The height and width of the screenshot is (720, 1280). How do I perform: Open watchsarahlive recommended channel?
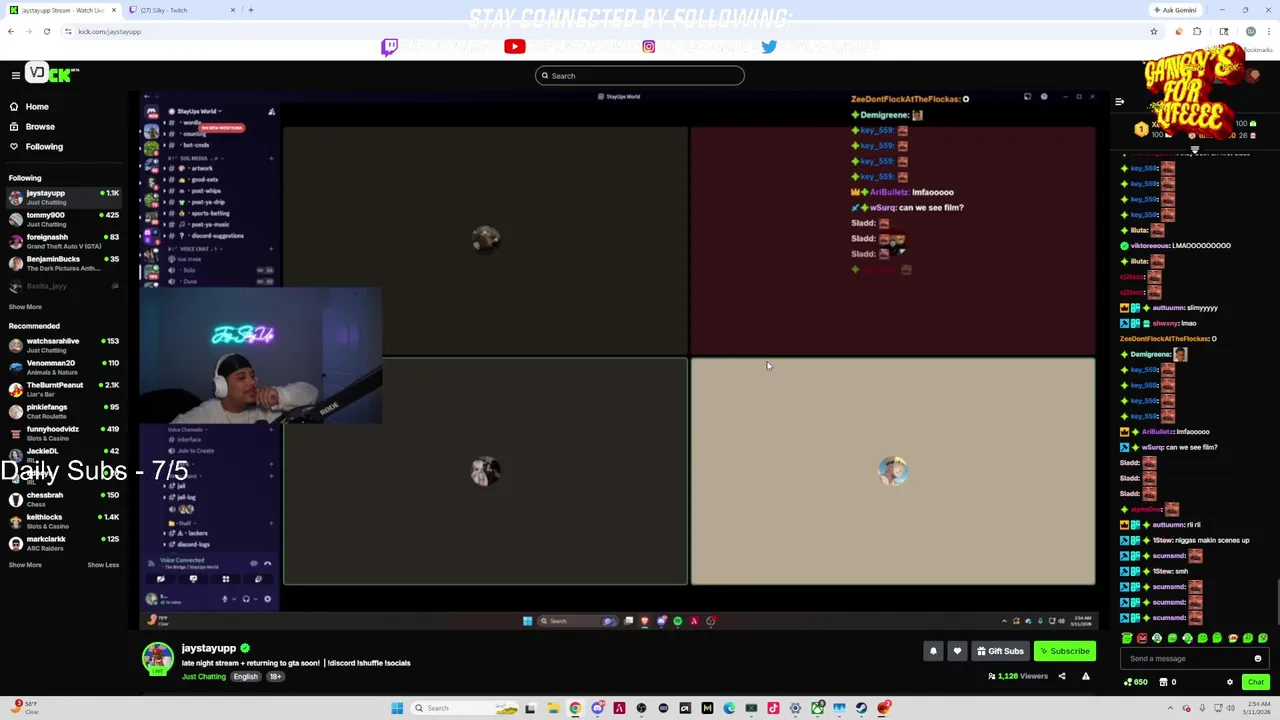[x=62, y=345]
